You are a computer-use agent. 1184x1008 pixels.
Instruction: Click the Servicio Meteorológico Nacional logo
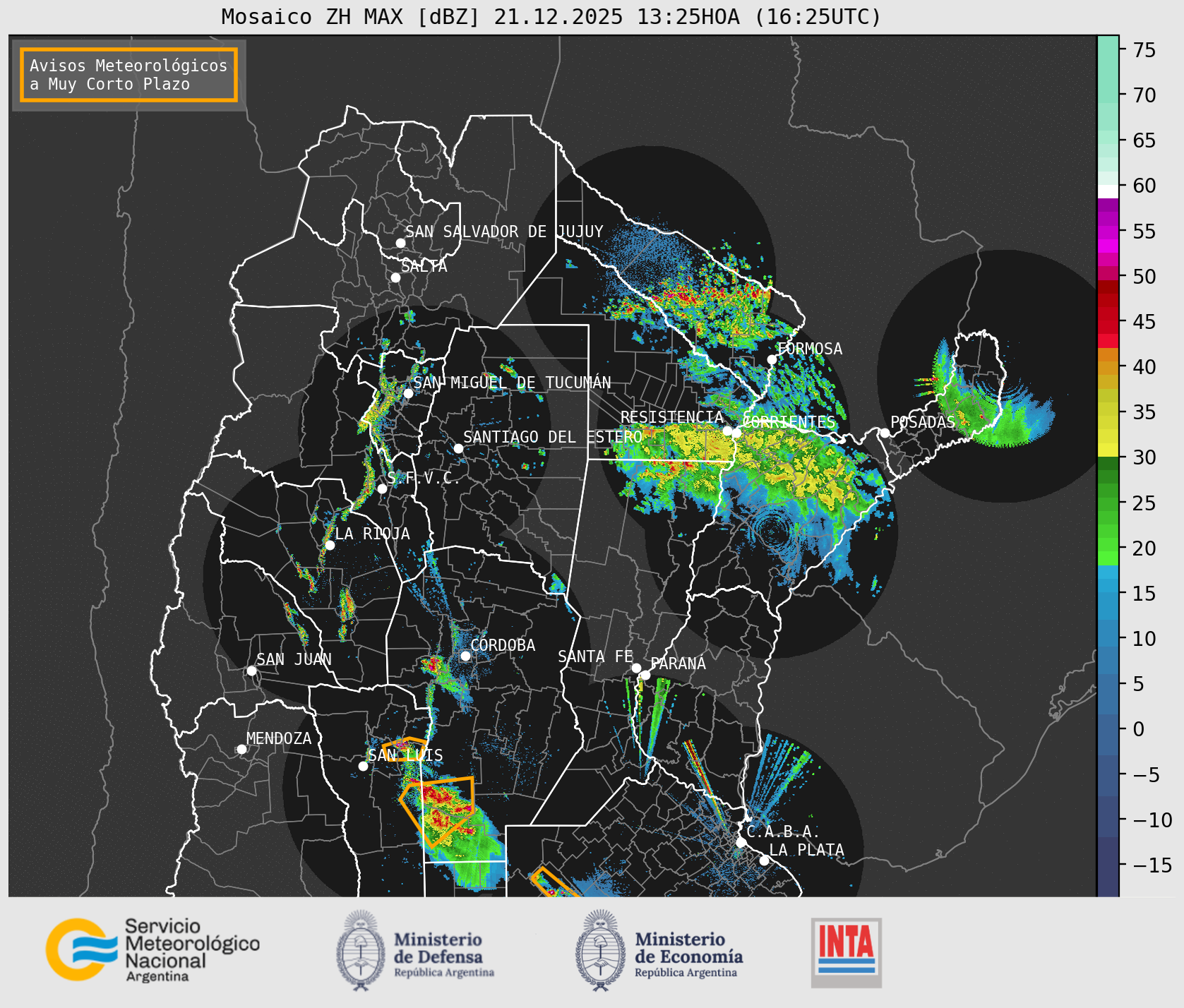pyautogui.click(x=153, y=949)
